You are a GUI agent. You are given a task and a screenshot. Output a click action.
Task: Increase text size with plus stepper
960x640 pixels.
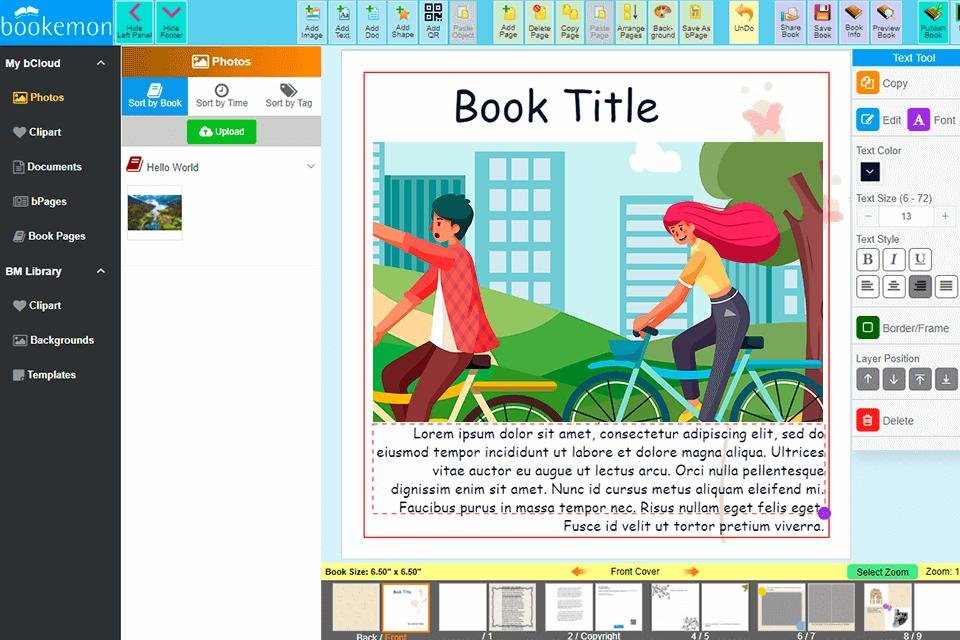(x=945, y=216)
